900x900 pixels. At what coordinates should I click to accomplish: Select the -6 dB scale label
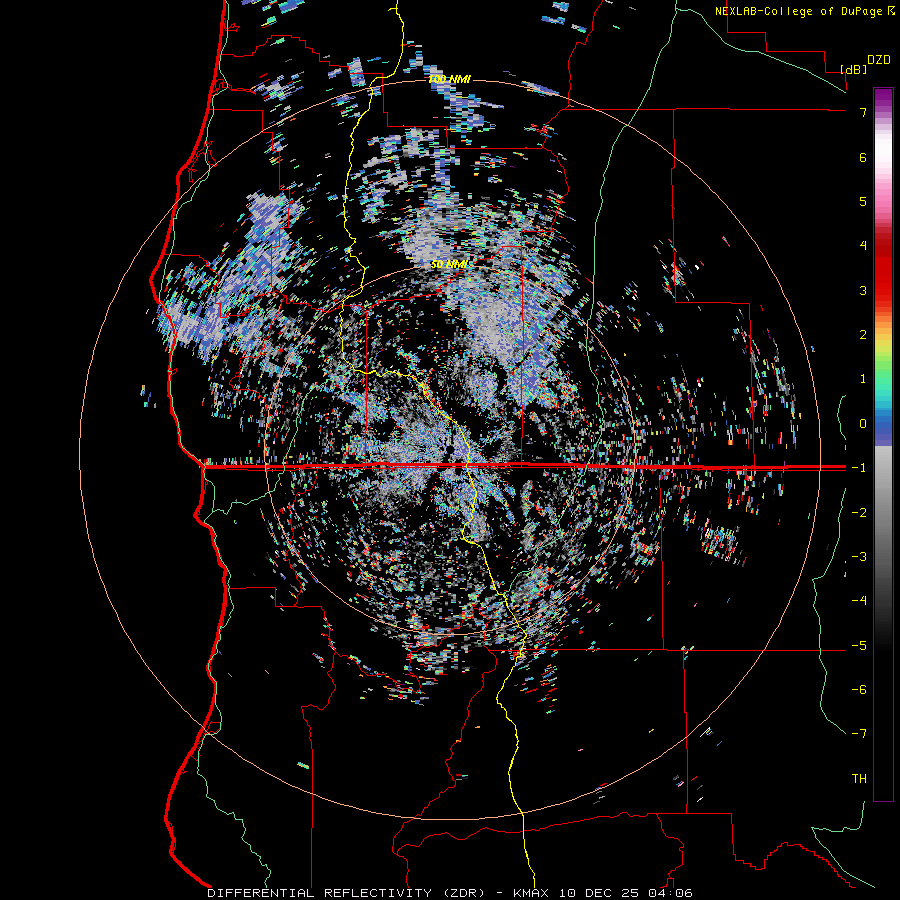coord(859,690)
